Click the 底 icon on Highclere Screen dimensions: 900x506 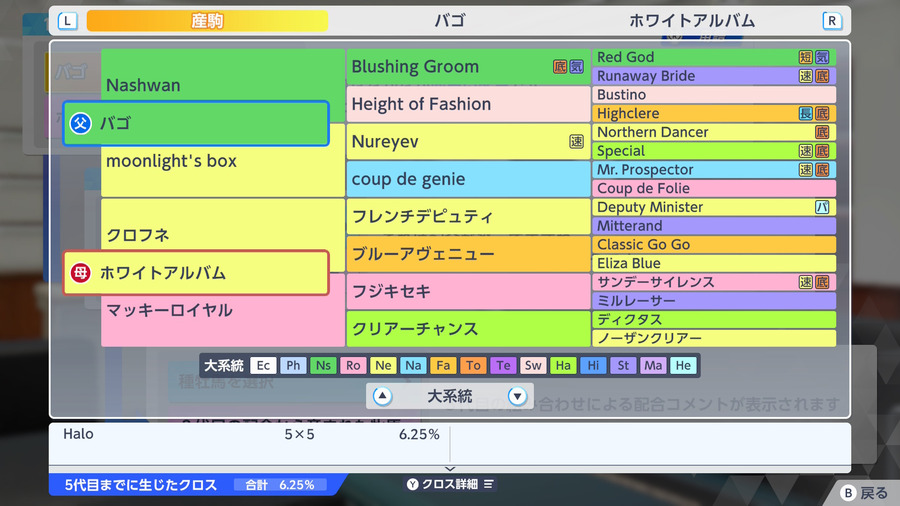pyautogui.click(x=822, y=113)
